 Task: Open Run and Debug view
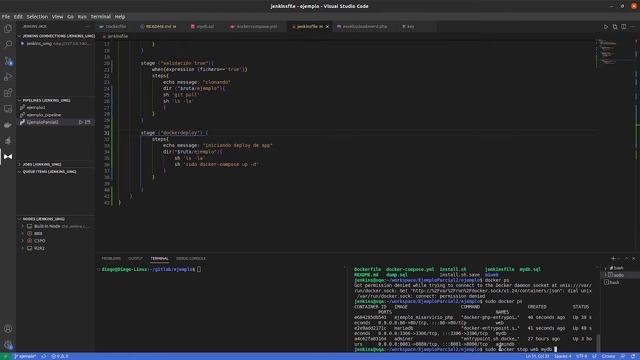pos(8,77)
